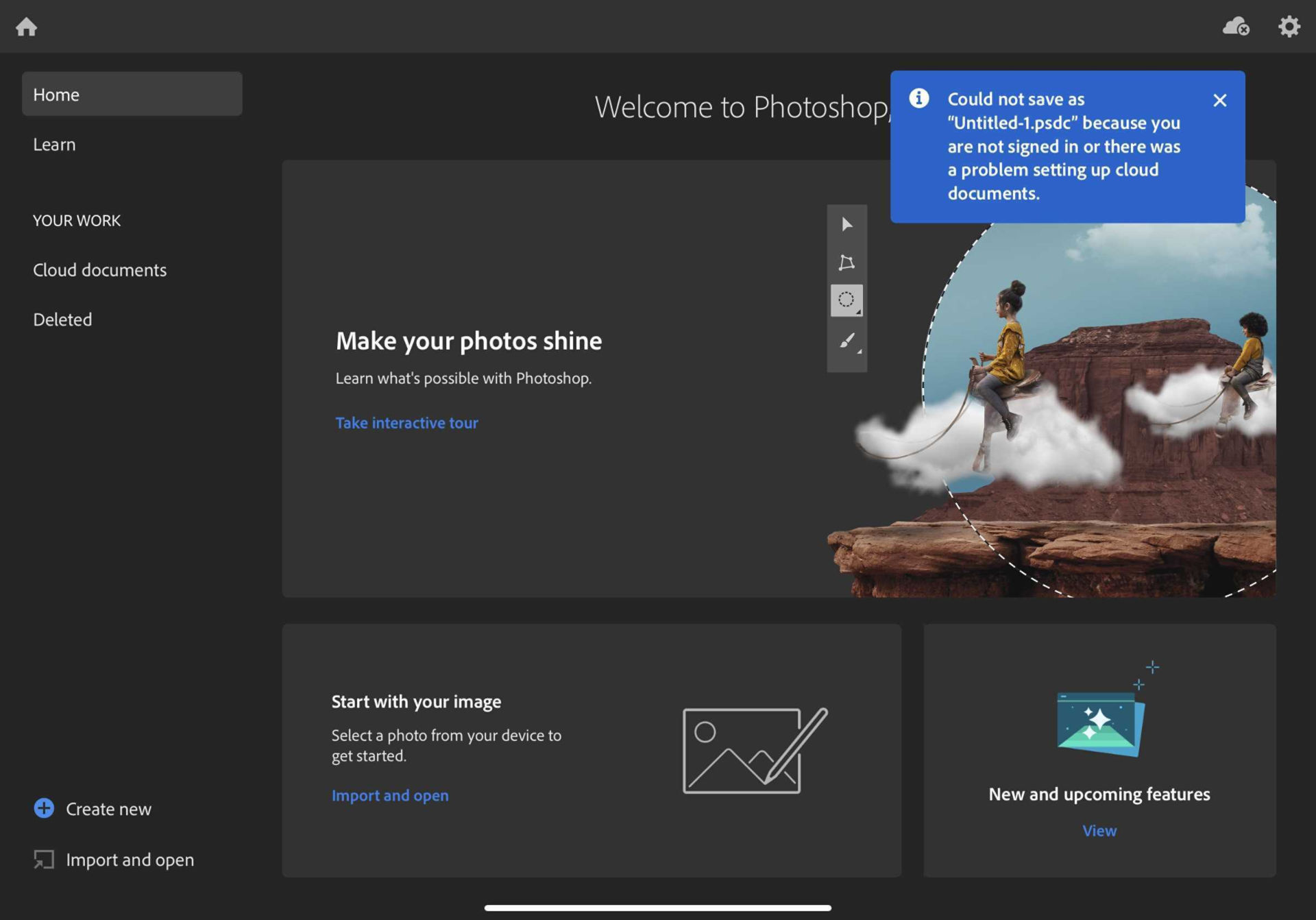
Task: Select the Transform tool icon
Action: 846,263
